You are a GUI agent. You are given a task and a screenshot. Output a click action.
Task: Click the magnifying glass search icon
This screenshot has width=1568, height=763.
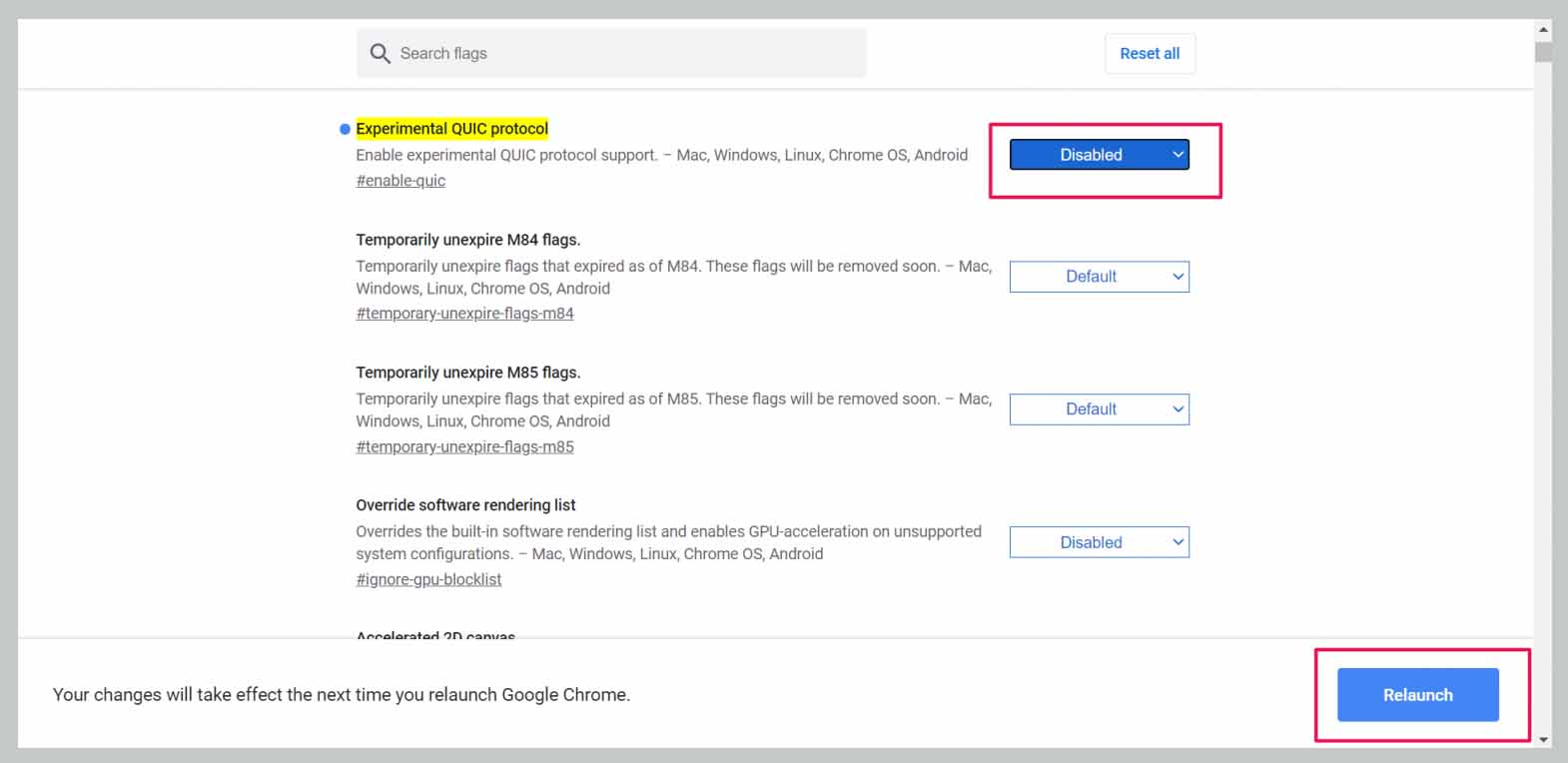[x=380, y=54]
